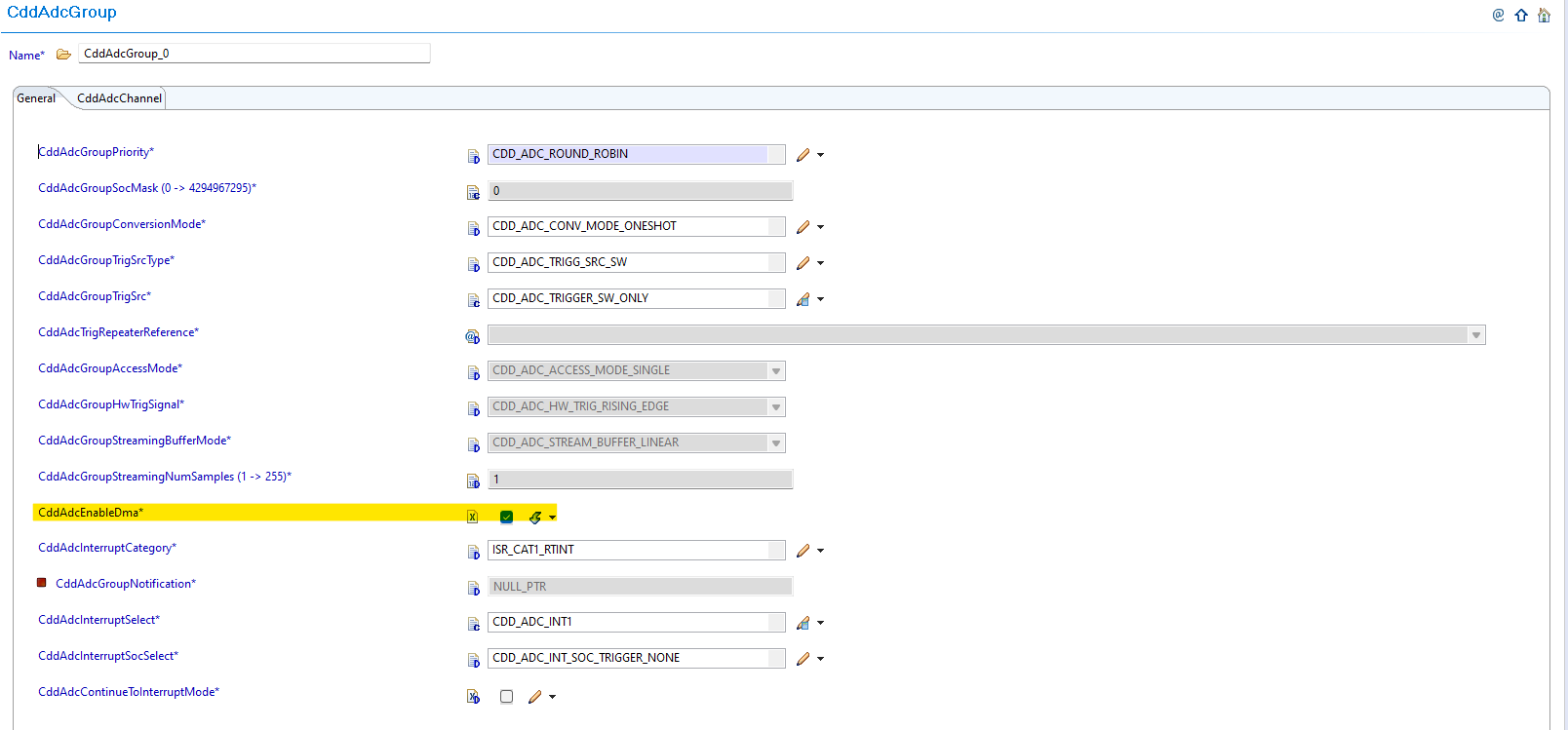Click the file icon for CddAdcInterruptSocSelect
Viewport: 1568px width, 730px height.
(x=473, y=660)
